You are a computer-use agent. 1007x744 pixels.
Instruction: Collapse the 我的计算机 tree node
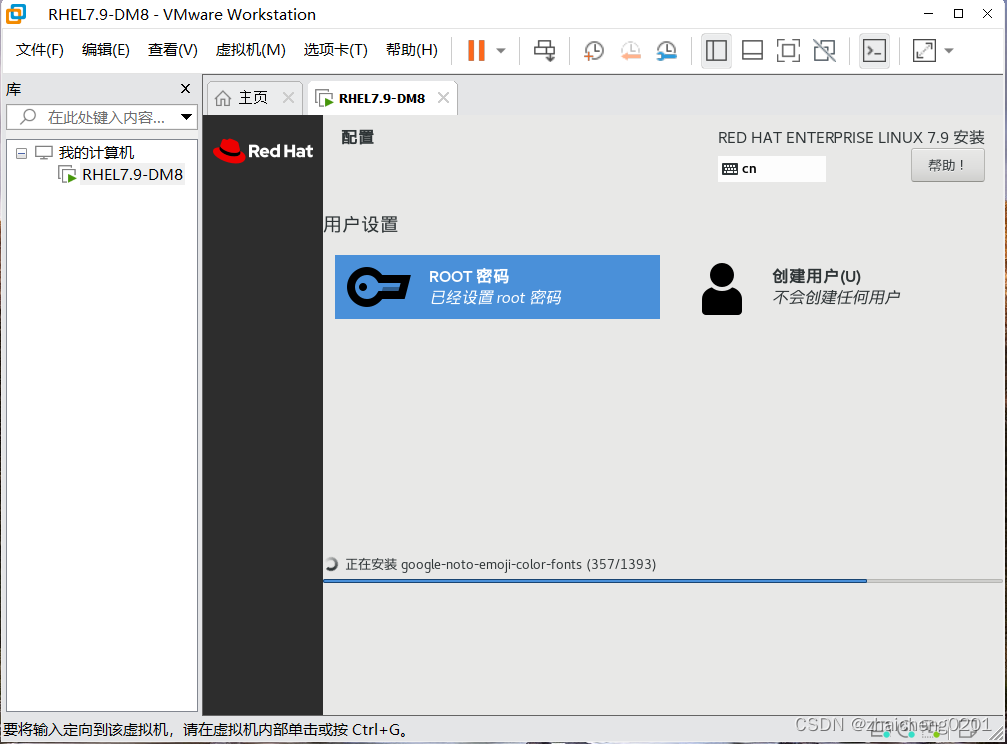coord(22,153)
